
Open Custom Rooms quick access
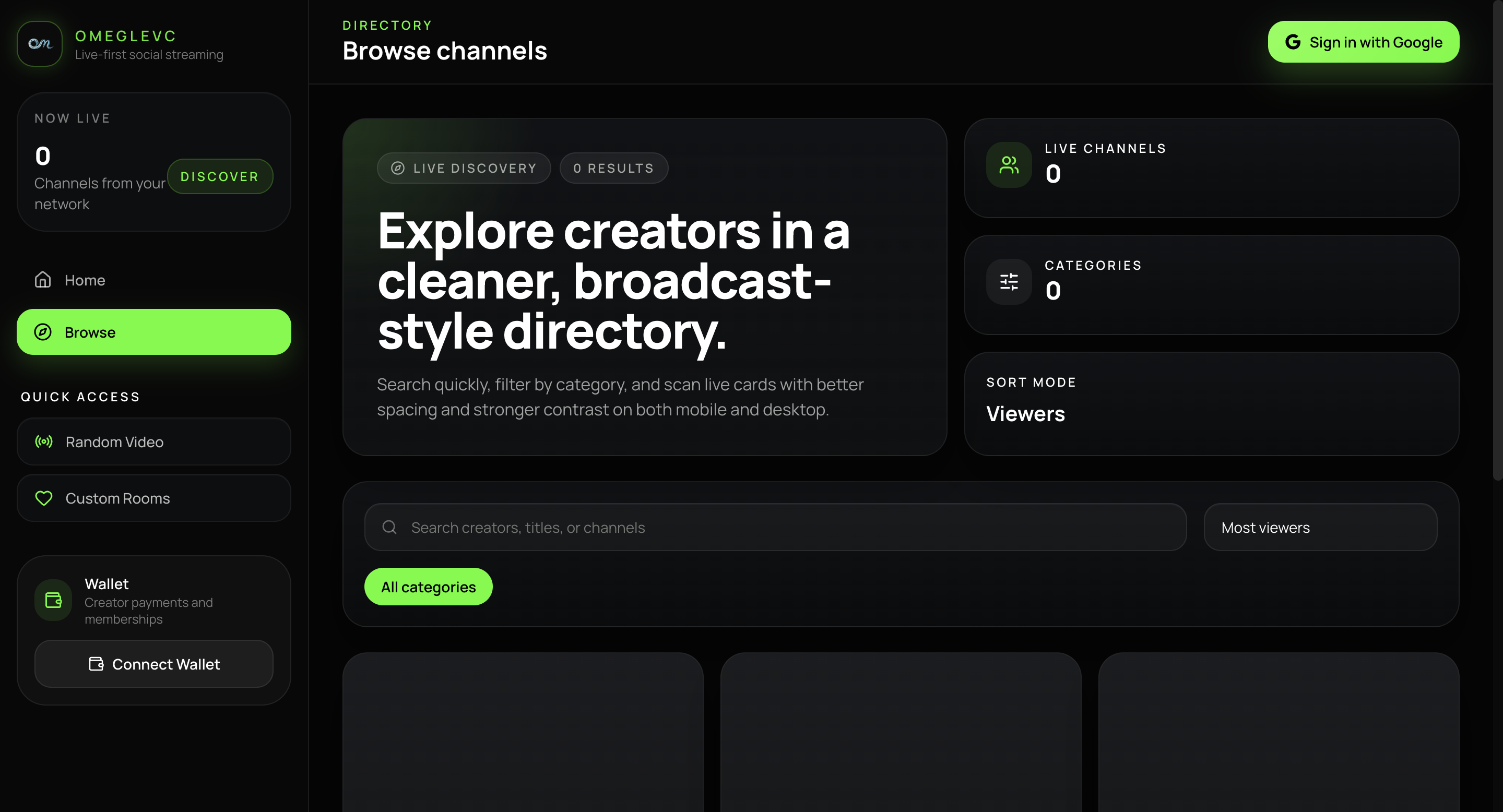(154, 498)
